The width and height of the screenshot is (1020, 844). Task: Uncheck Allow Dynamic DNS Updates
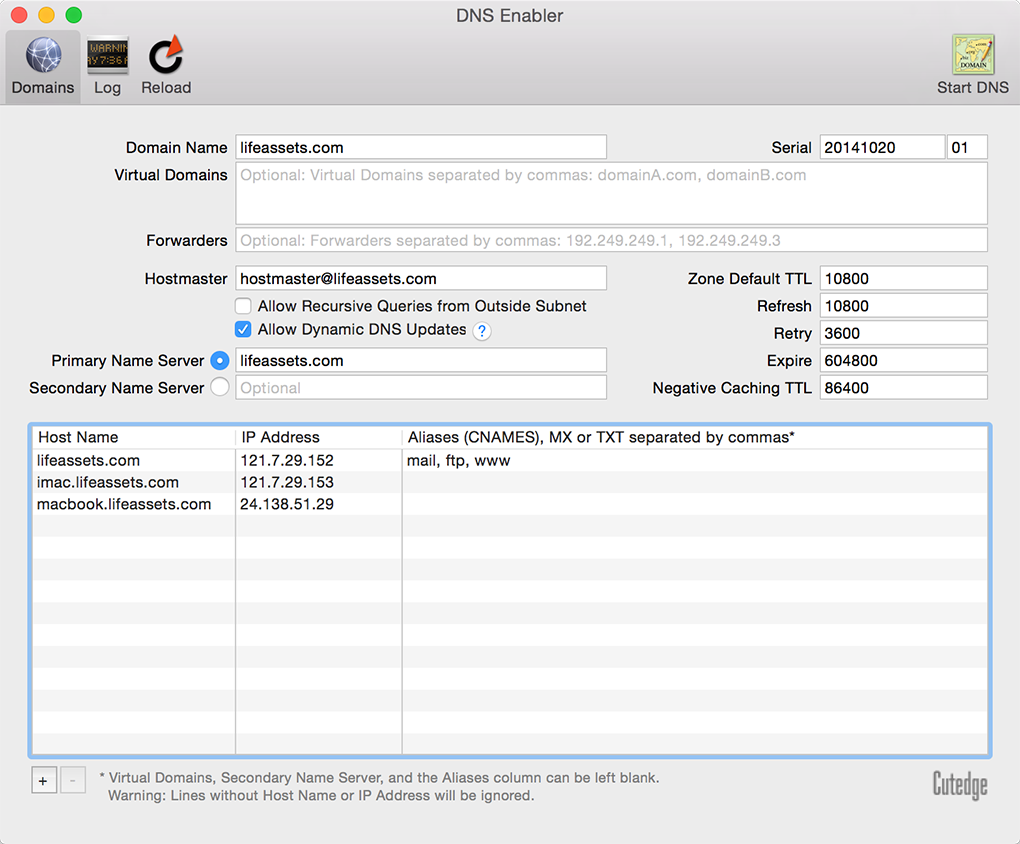tap(243, 330)
